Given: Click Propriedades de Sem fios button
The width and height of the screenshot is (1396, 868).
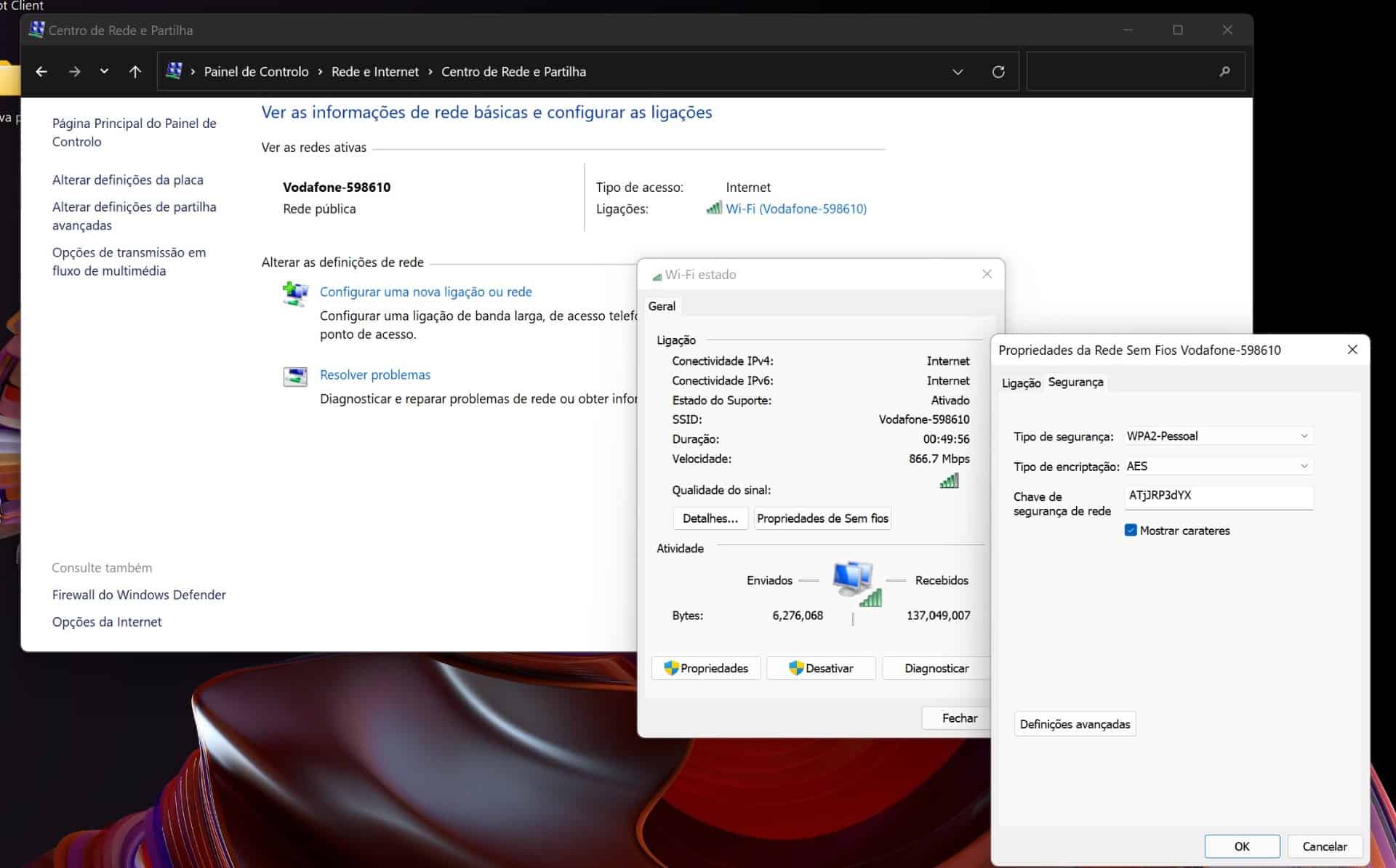Looking at the screenshot, I should [x=822, y=518].
